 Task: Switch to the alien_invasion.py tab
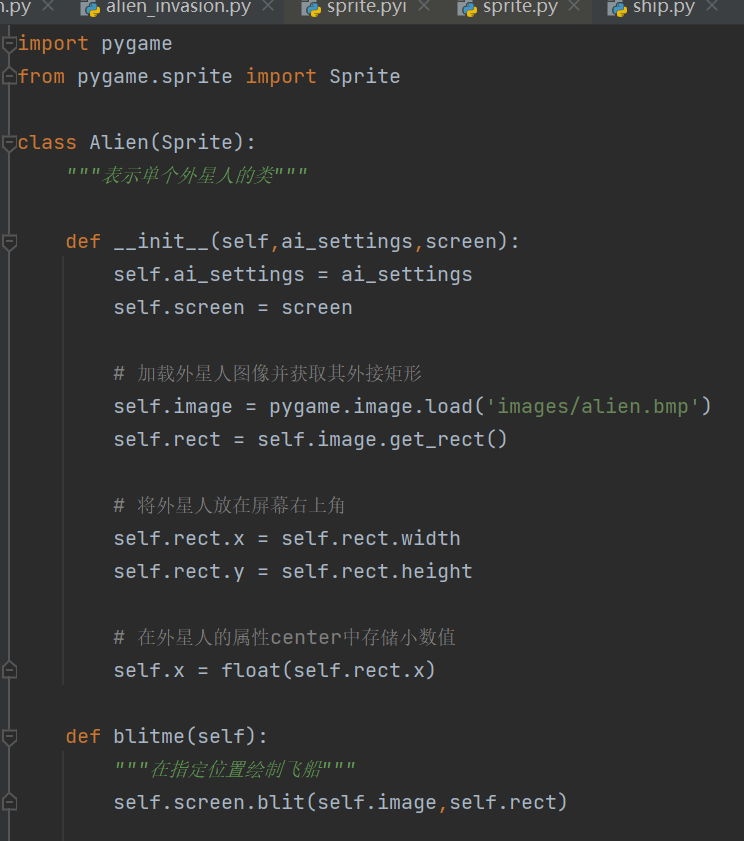[178, 8]
